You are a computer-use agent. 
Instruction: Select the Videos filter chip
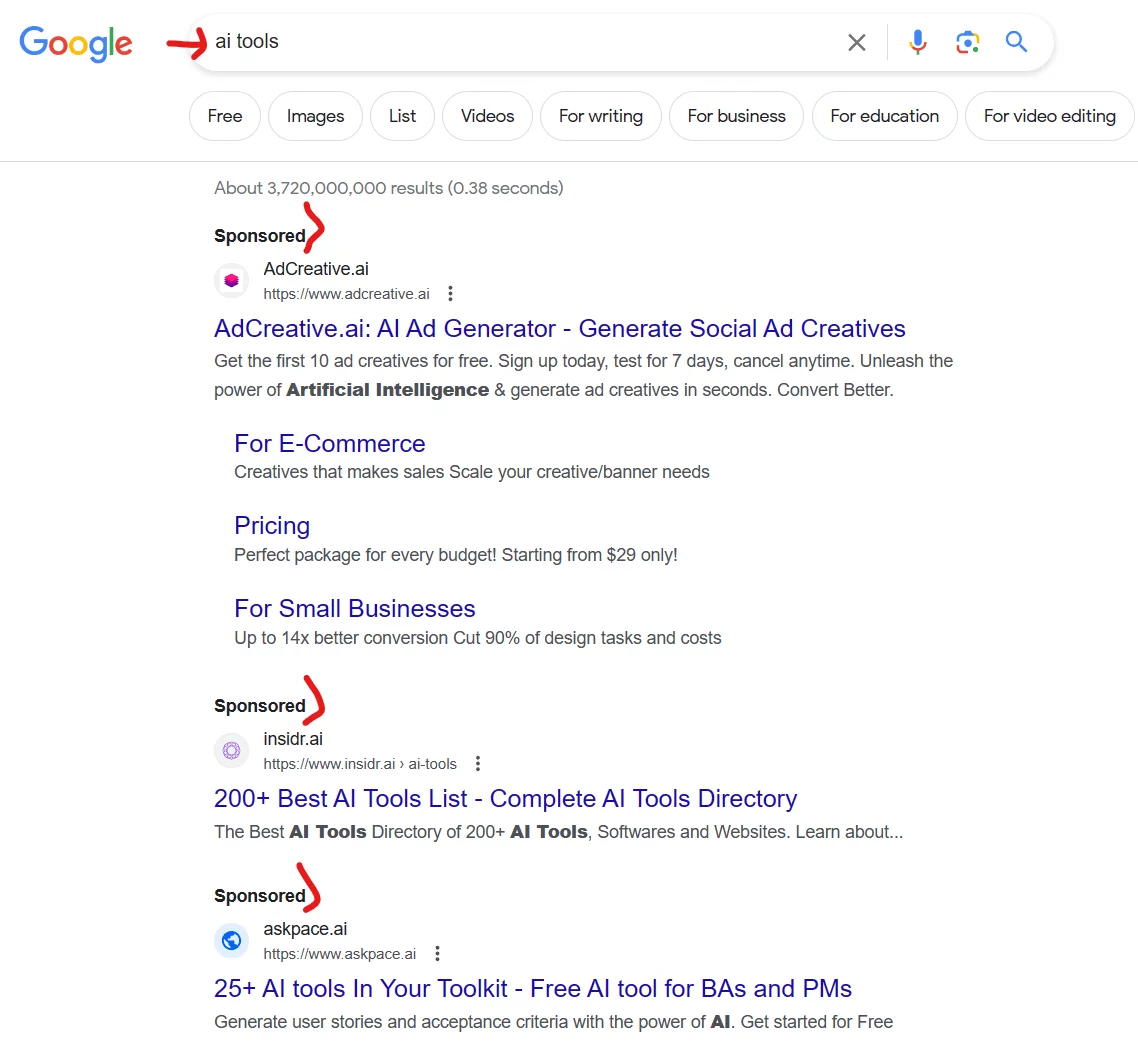(x=487, y=116)
